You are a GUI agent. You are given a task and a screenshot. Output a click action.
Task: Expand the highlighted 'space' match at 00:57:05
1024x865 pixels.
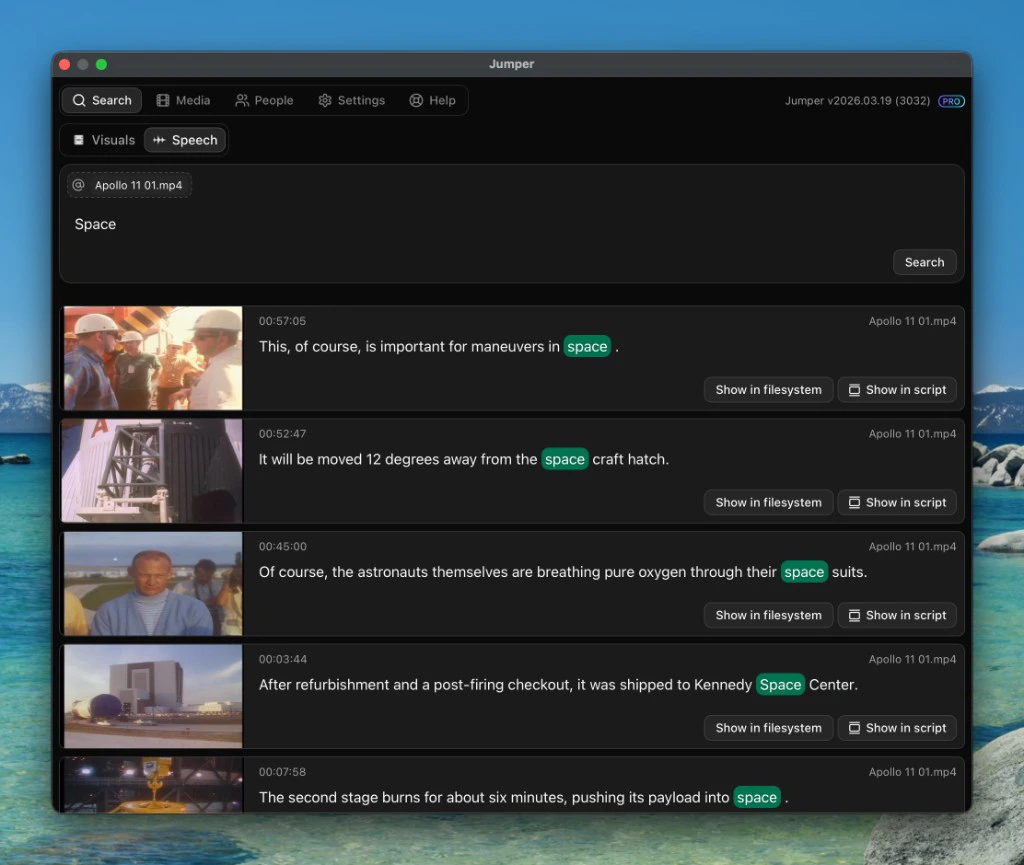[587, 346]
